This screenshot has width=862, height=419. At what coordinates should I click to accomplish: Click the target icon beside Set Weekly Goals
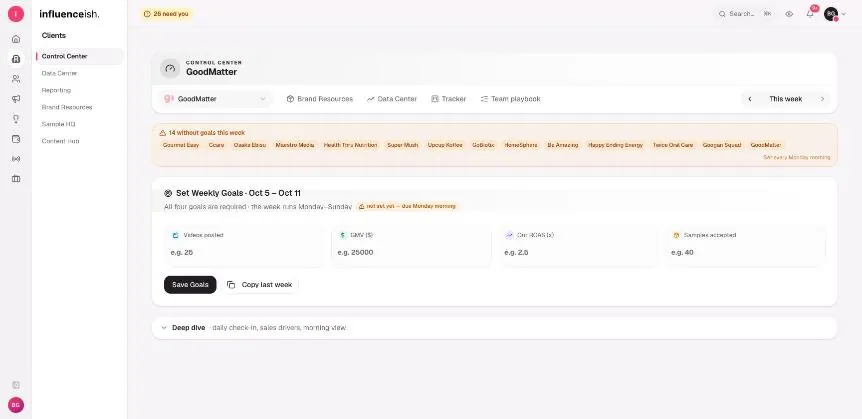click(x=168, y=193)
